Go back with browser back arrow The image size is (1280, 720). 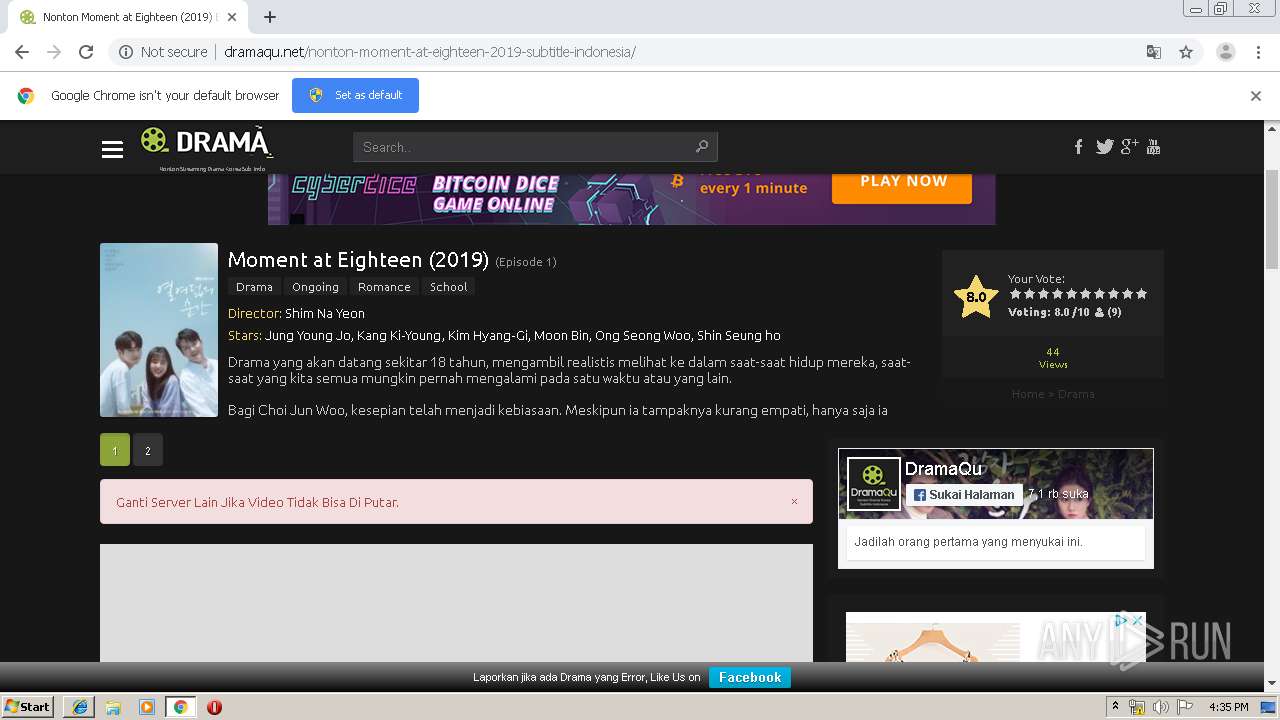click(22, 52)
